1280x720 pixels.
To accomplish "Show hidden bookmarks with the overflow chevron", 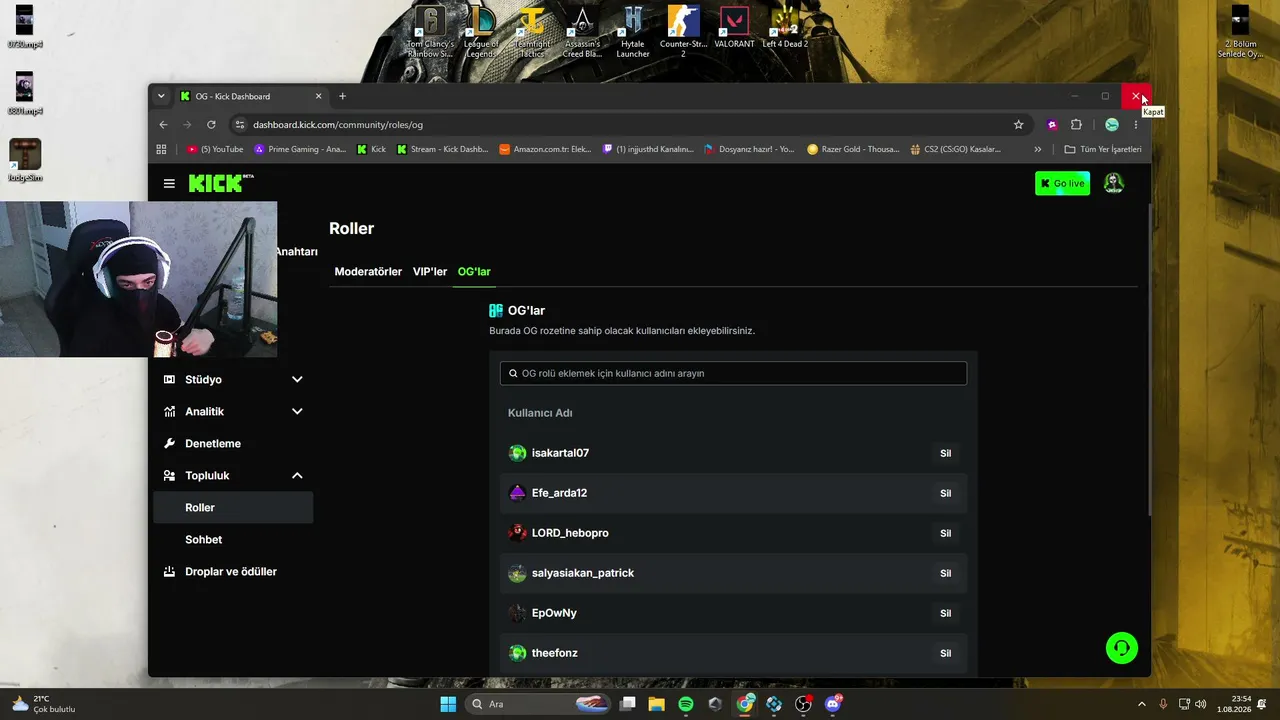I will click(x=1037, y=149).
